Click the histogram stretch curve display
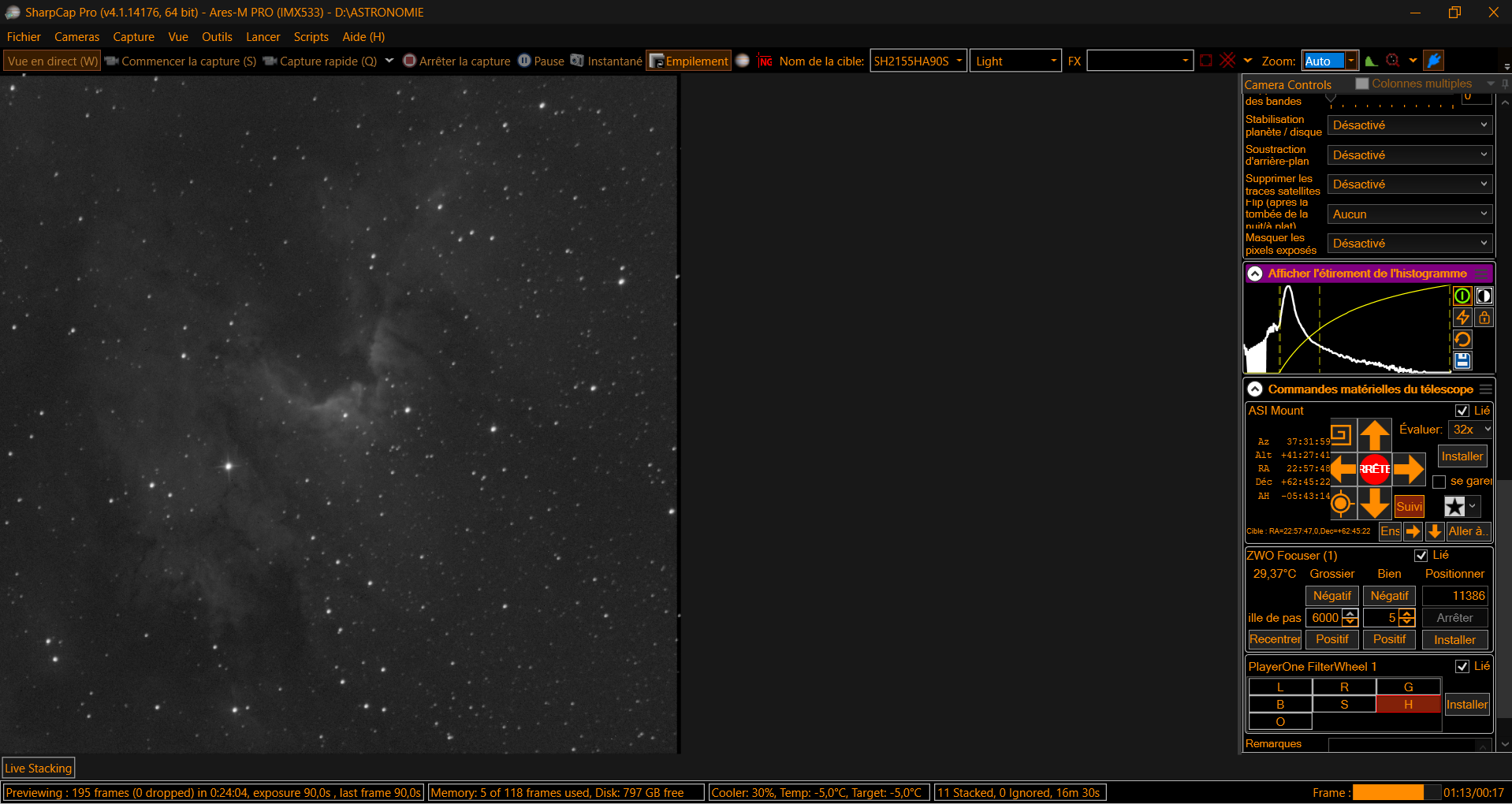The width and height of the screenshot is (1512, 804). (1347, 329)
